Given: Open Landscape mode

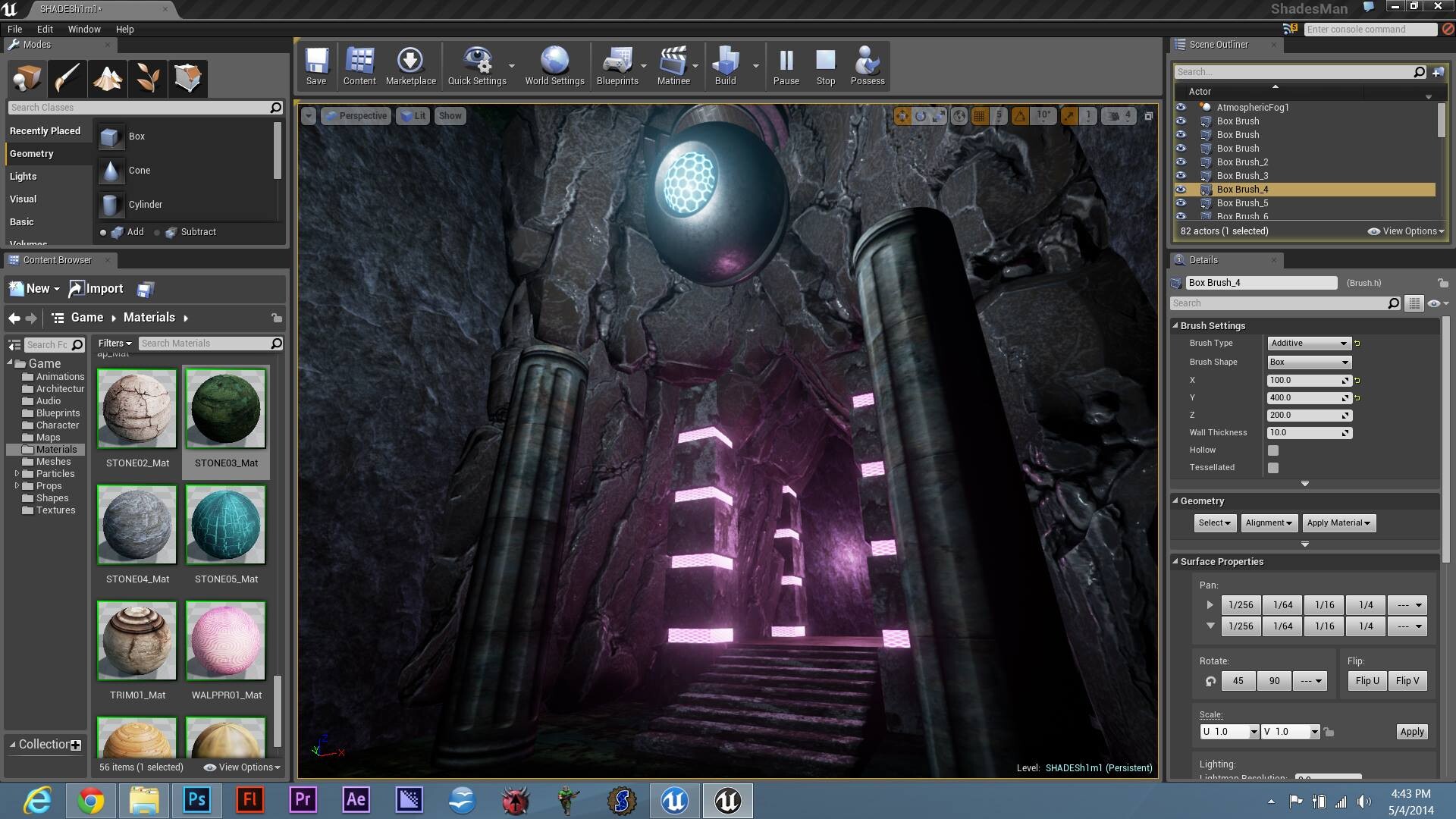Looking at the screenshot, I should coord(107,78).
